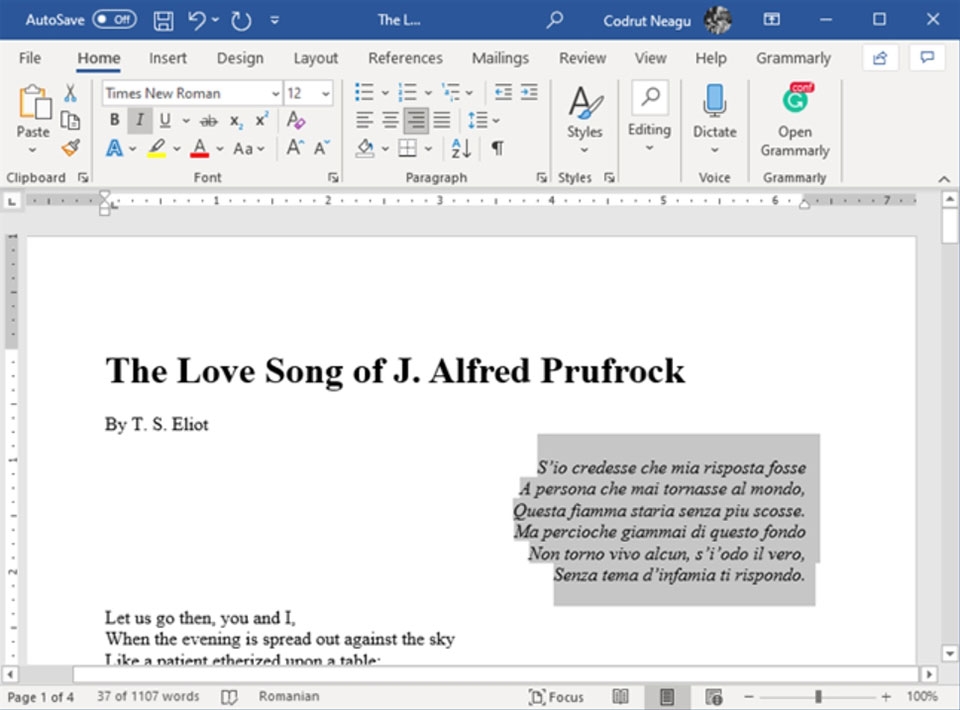Clear all formatting from selection
The width and height of the screenshot is (960, 710).
pos(296,120)
